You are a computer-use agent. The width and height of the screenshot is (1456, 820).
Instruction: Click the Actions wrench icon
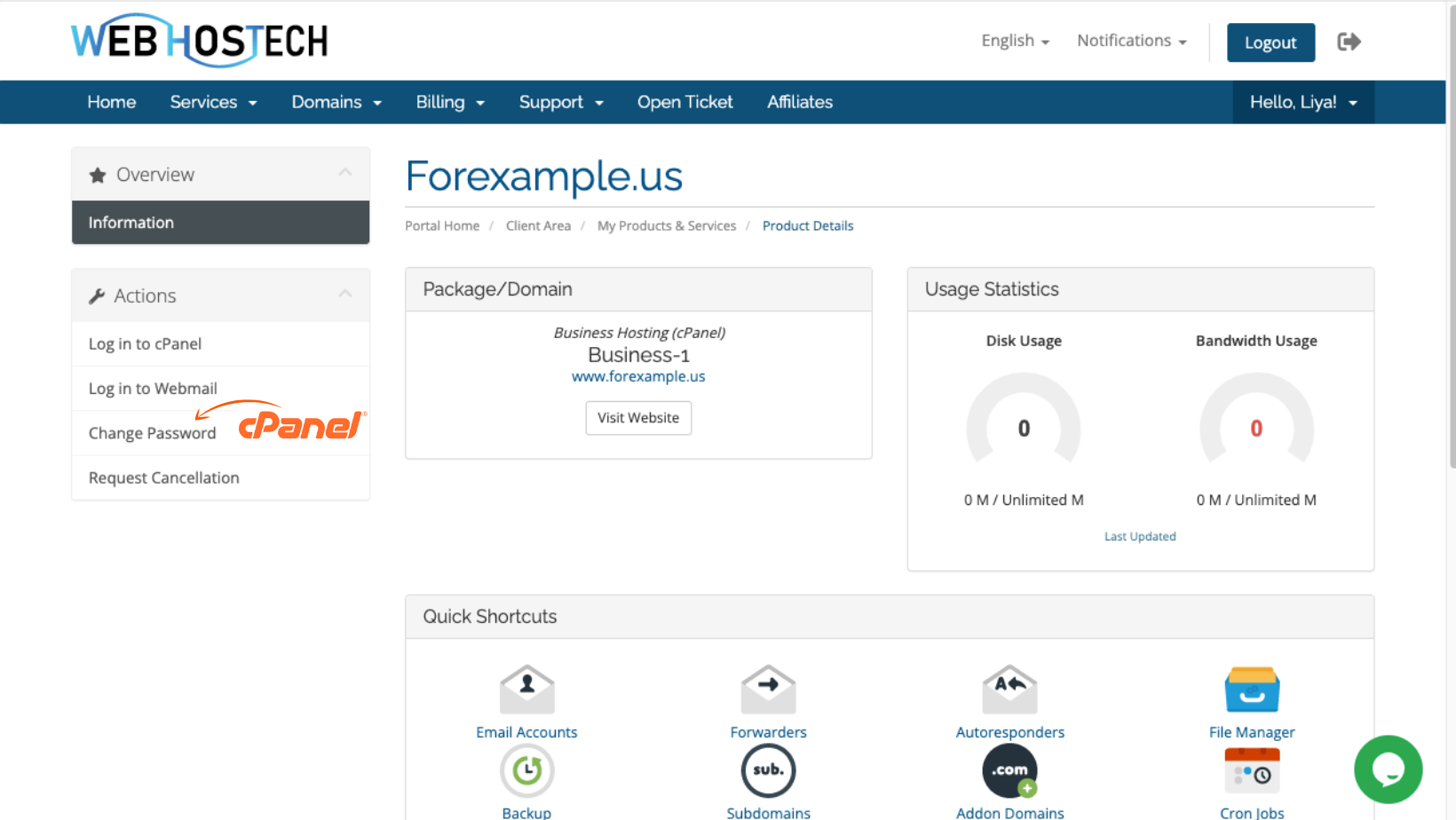(97, 296)
